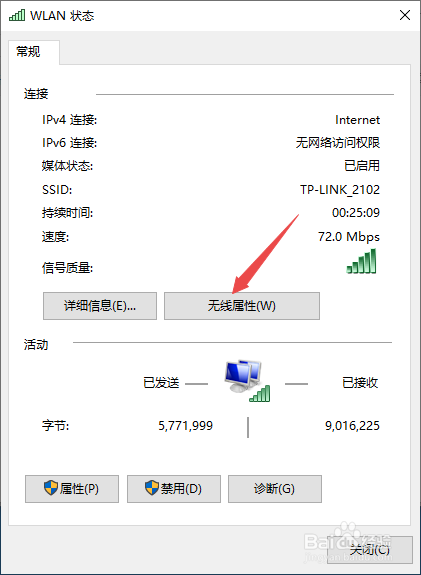Screen dimensions: 421x575
Task: Open 详细信息(E)... details dialog
Action: point(100,306)
